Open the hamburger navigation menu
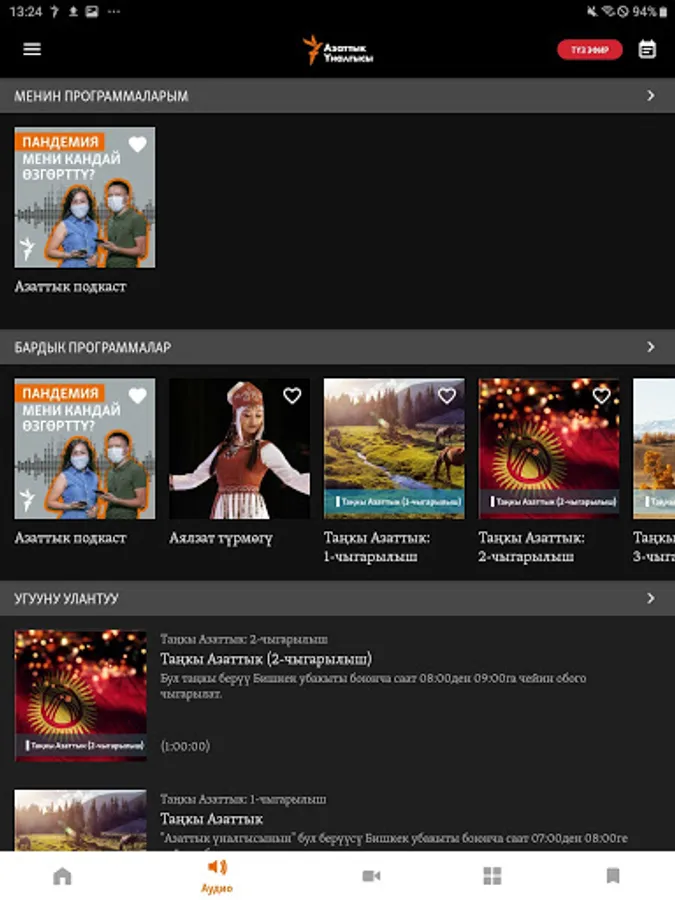This screenshot has height=900, width=675. pyautogui.click(x=32, y=49)
